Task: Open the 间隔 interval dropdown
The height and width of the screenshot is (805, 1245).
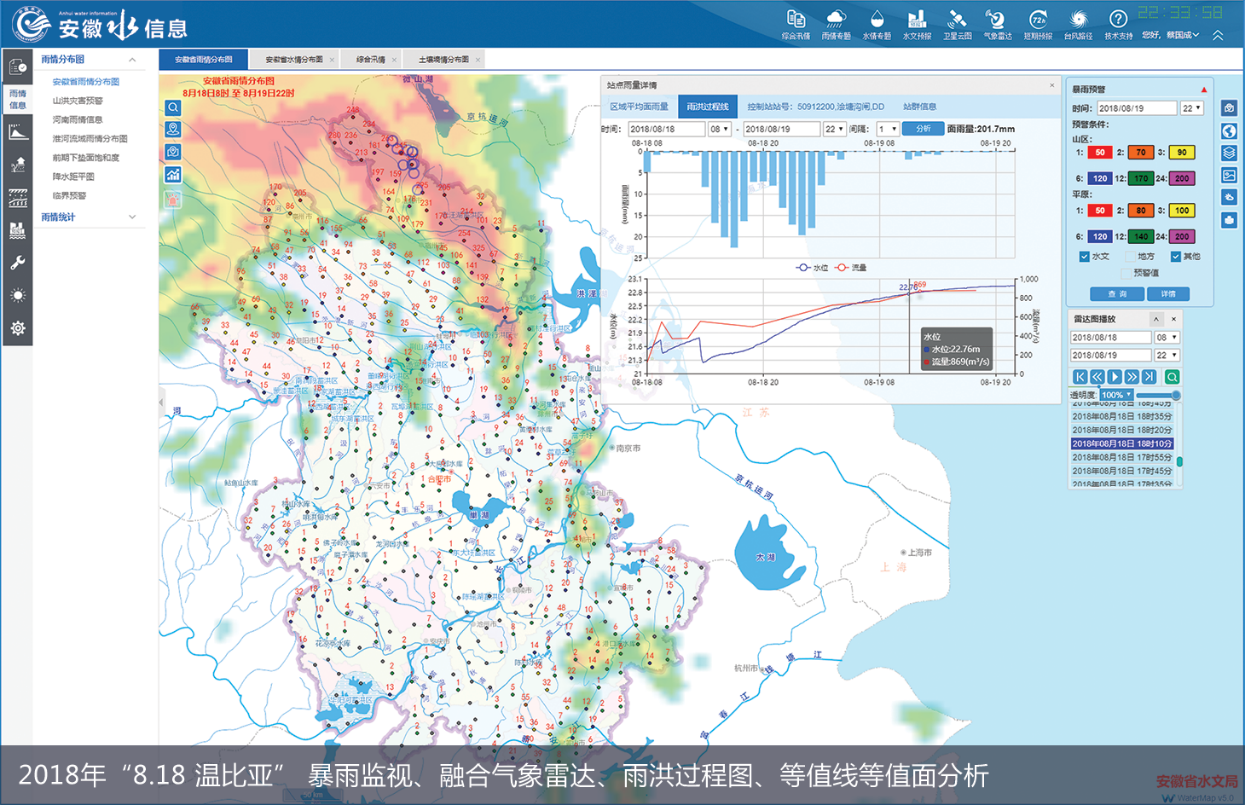Action: [x=888, y=129]
